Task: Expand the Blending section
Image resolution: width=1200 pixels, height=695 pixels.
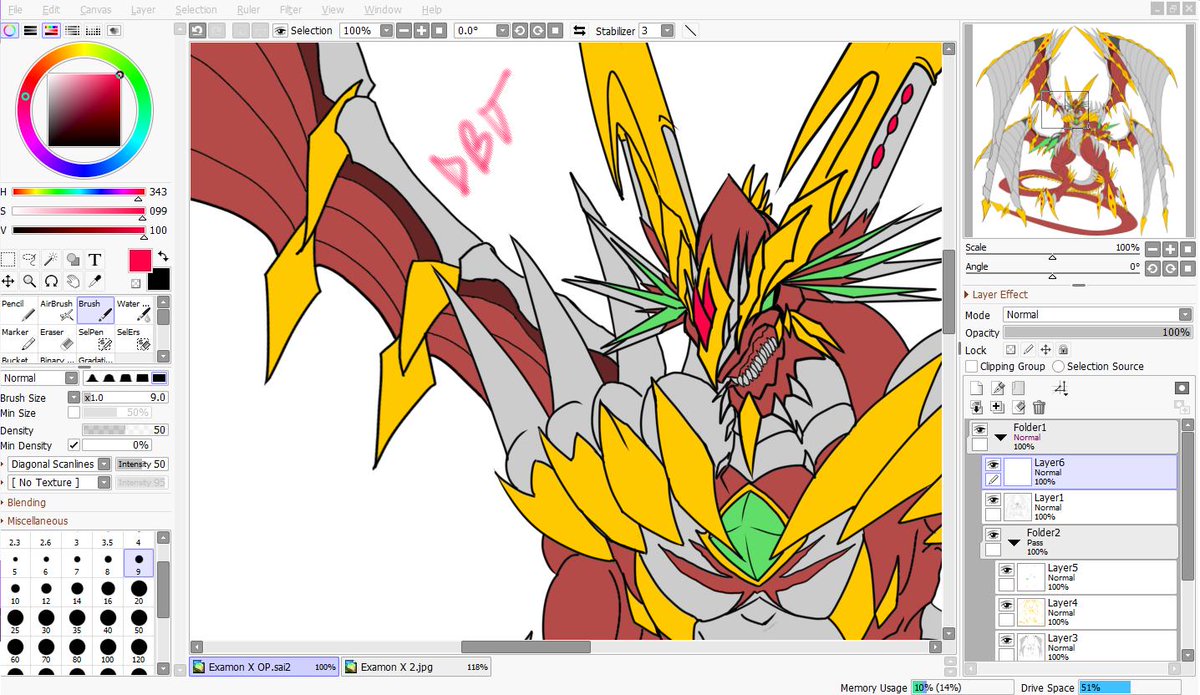Action: coord(23,503)
